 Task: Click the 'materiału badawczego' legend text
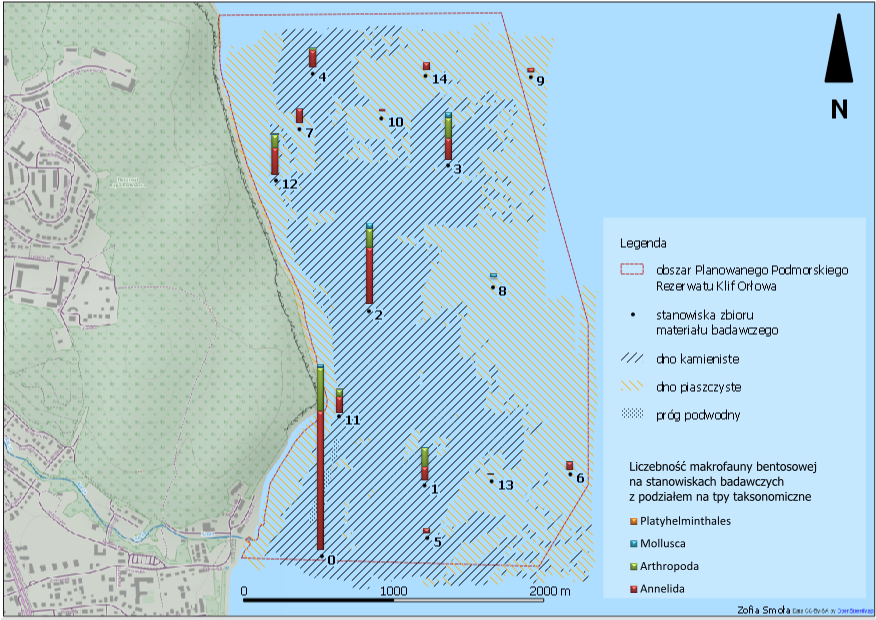(717, 331)
